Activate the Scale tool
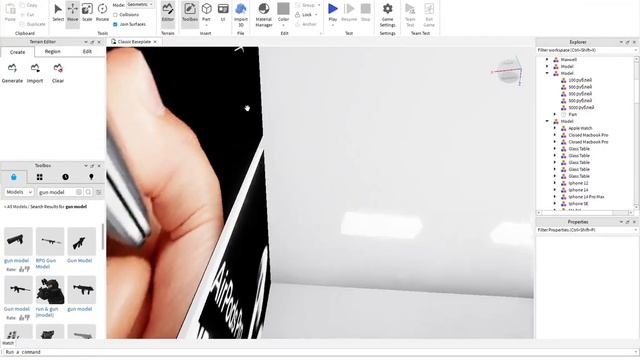The image size is (640, 360). pos(87,13)
